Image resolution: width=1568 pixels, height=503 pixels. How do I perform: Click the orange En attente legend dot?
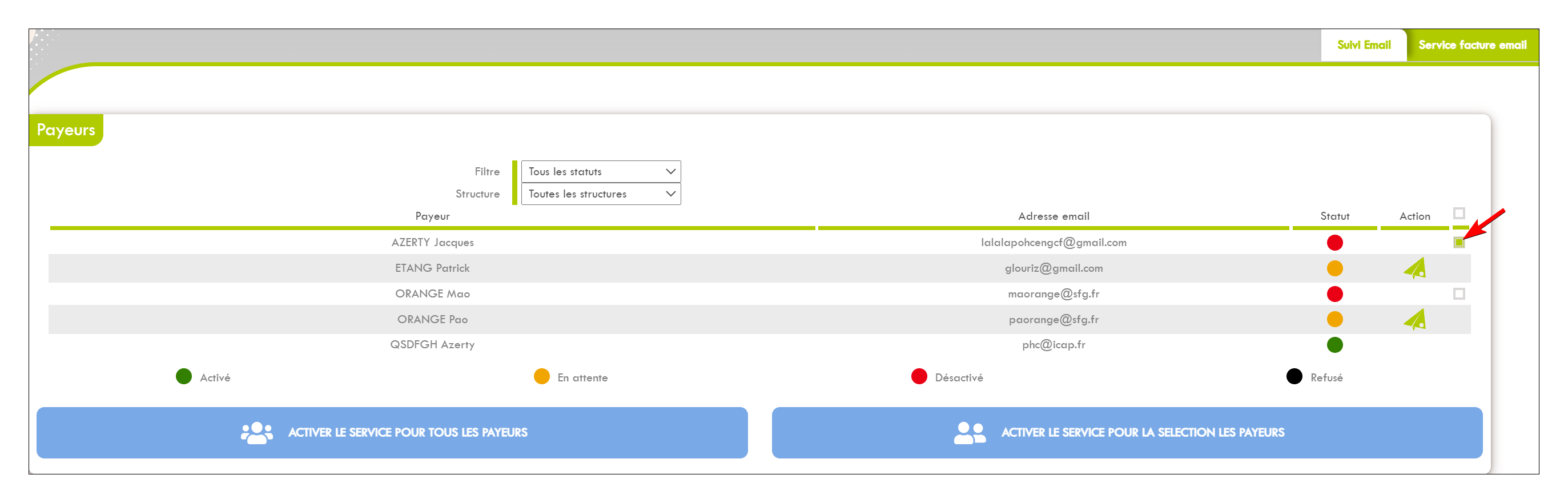(541, 376)
